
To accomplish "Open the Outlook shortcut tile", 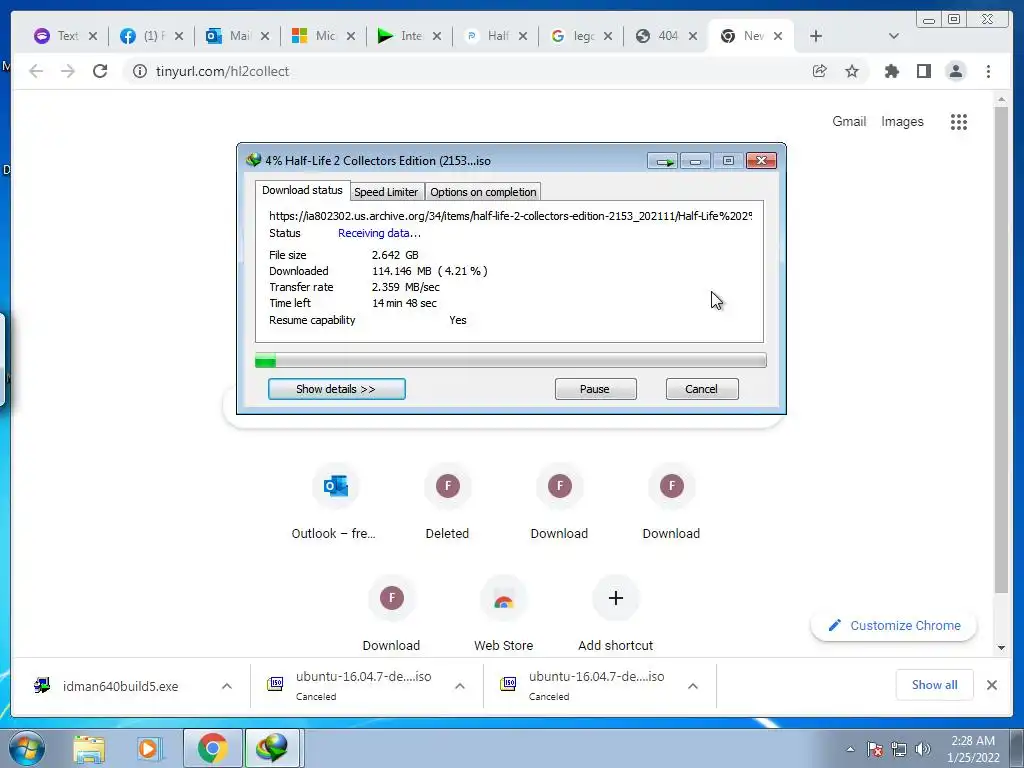I will click(x=335, y=502).
